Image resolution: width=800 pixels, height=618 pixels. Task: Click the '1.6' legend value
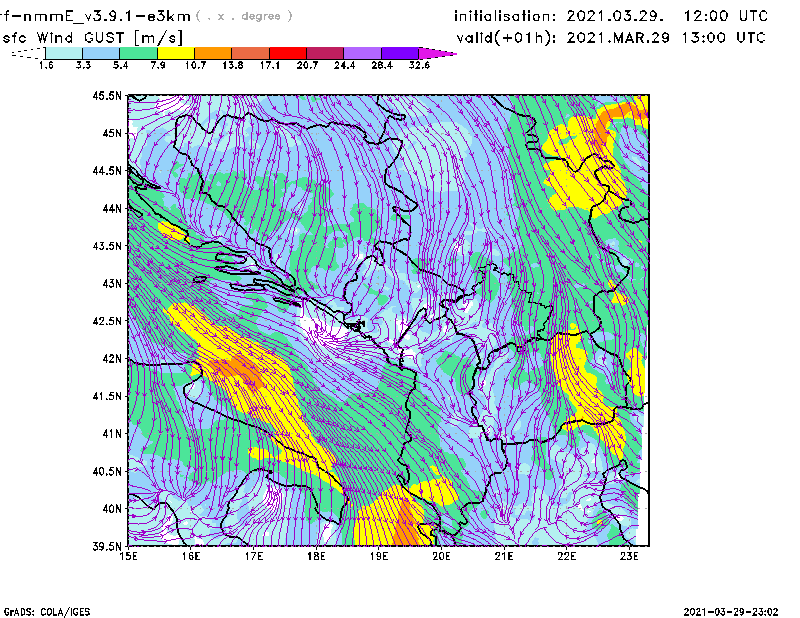[46, 65]
